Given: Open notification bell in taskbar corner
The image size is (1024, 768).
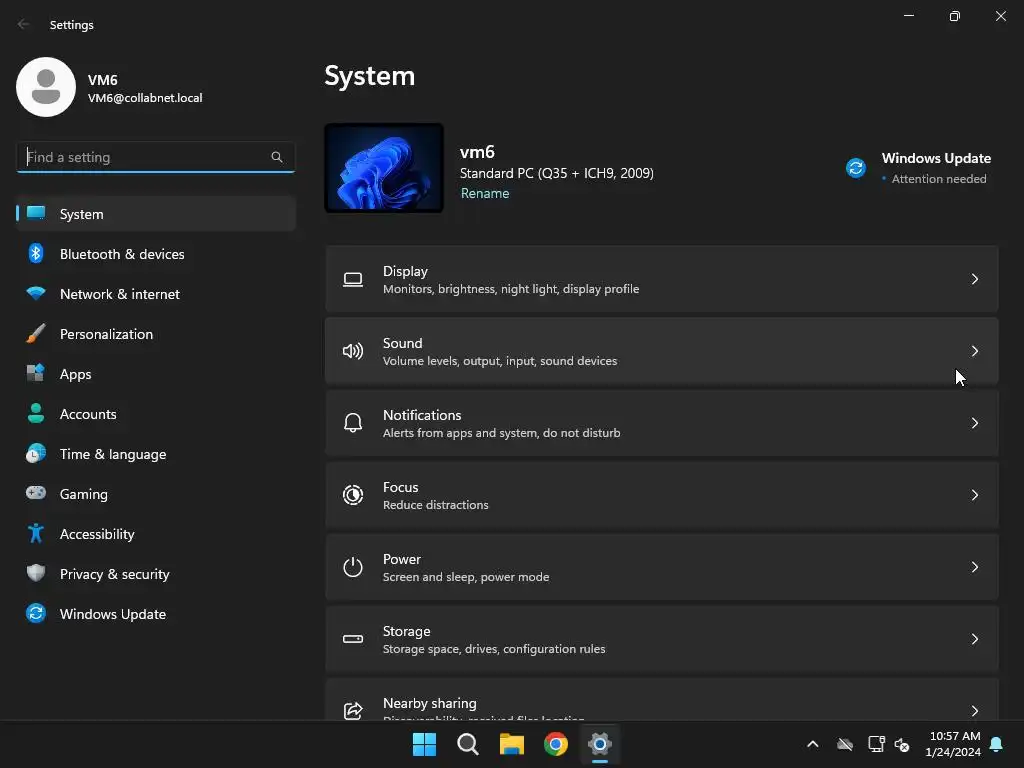Looking at the screenshot, I should [996, 744].
